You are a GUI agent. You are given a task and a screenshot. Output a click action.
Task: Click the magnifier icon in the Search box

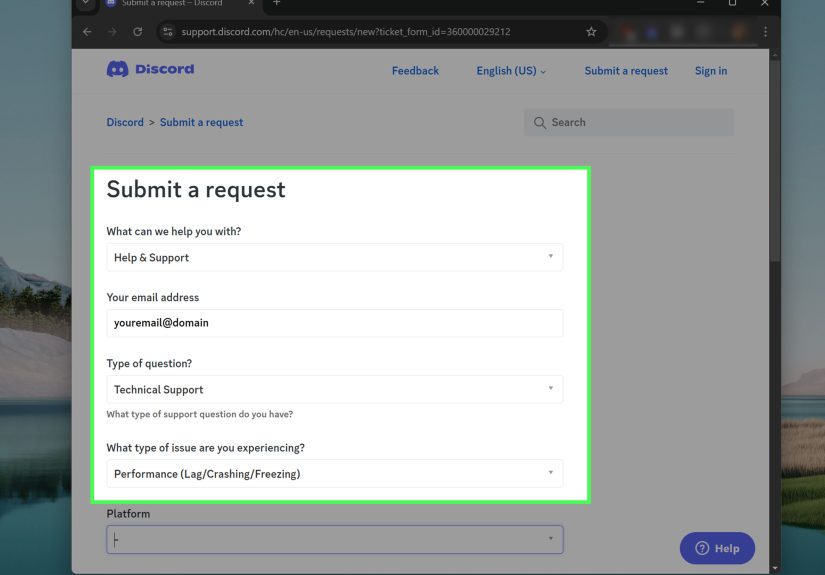point(540,123)
